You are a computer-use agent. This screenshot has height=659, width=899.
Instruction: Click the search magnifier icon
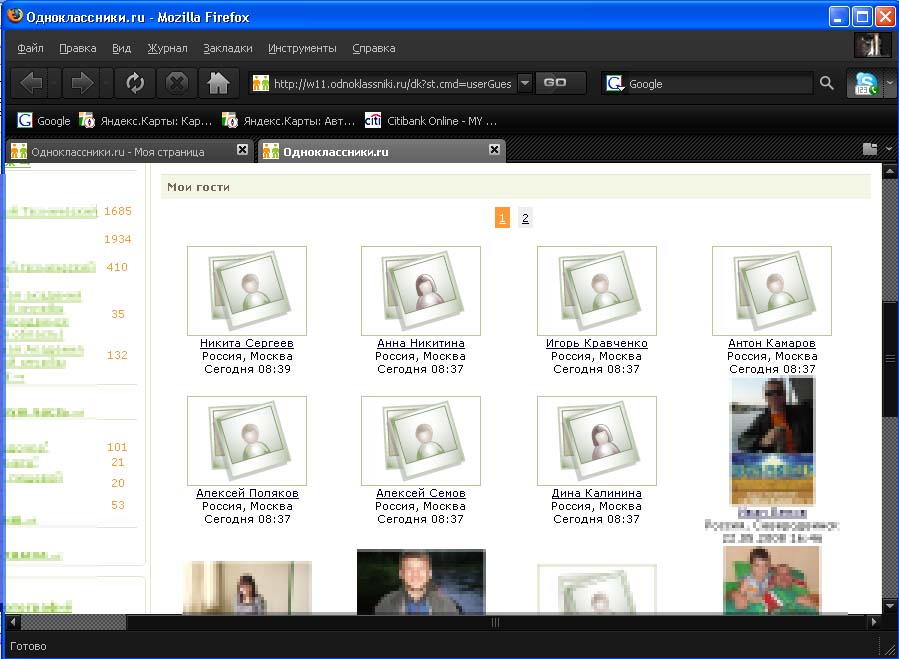(826, 84)
